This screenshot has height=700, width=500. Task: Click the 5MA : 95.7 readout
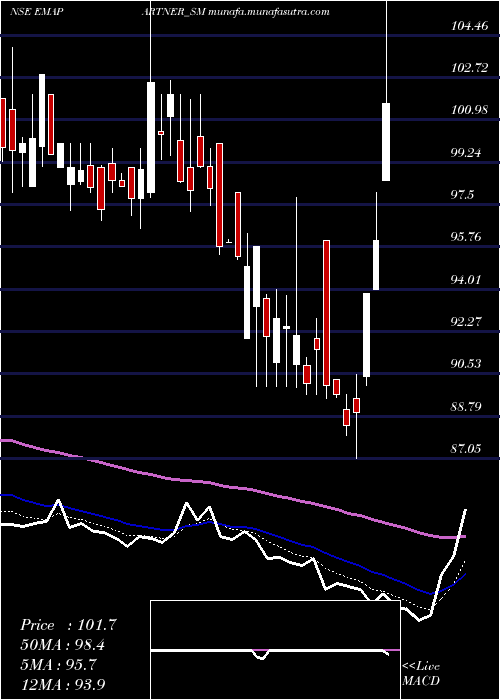coord(58,665)
